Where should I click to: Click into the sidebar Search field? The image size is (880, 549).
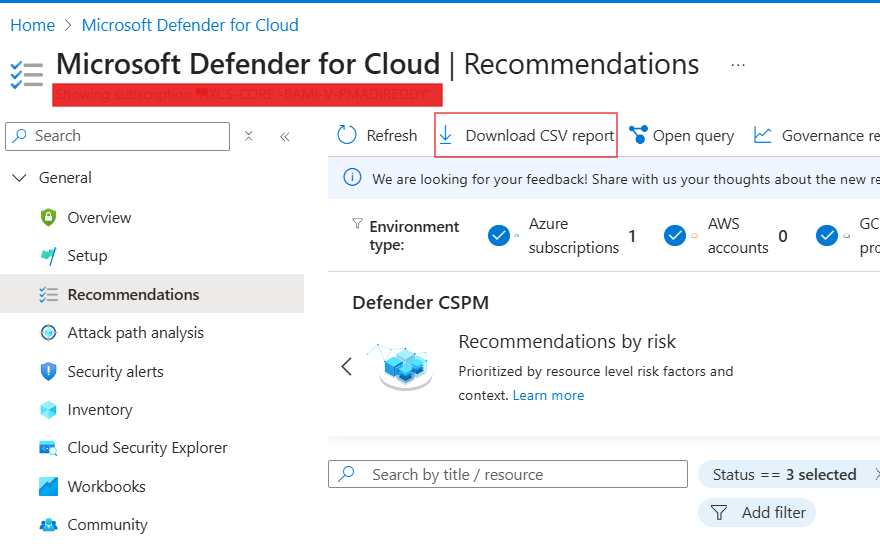tap(117, 136)
